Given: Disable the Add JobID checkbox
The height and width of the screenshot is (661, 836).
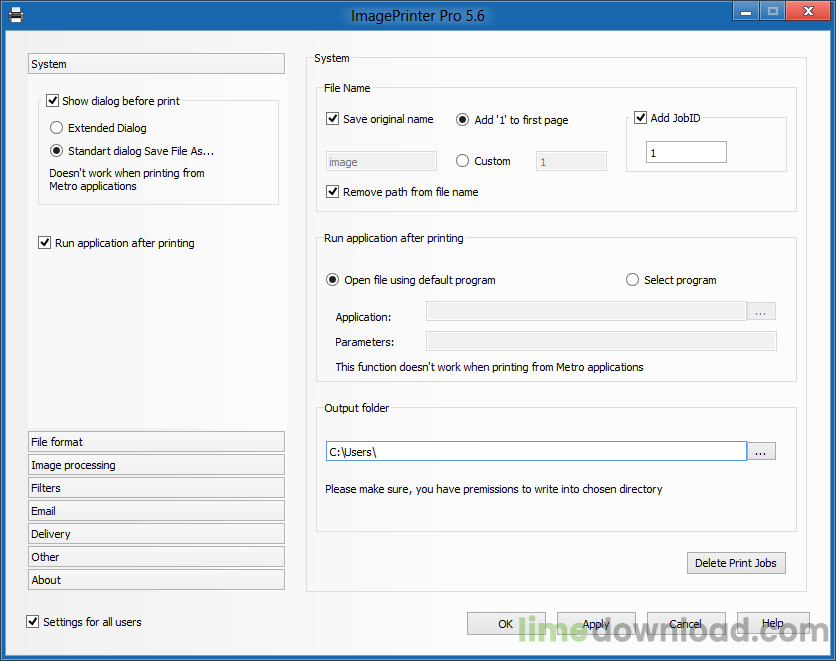Looking at the screenshot, I should coord(641,118).
